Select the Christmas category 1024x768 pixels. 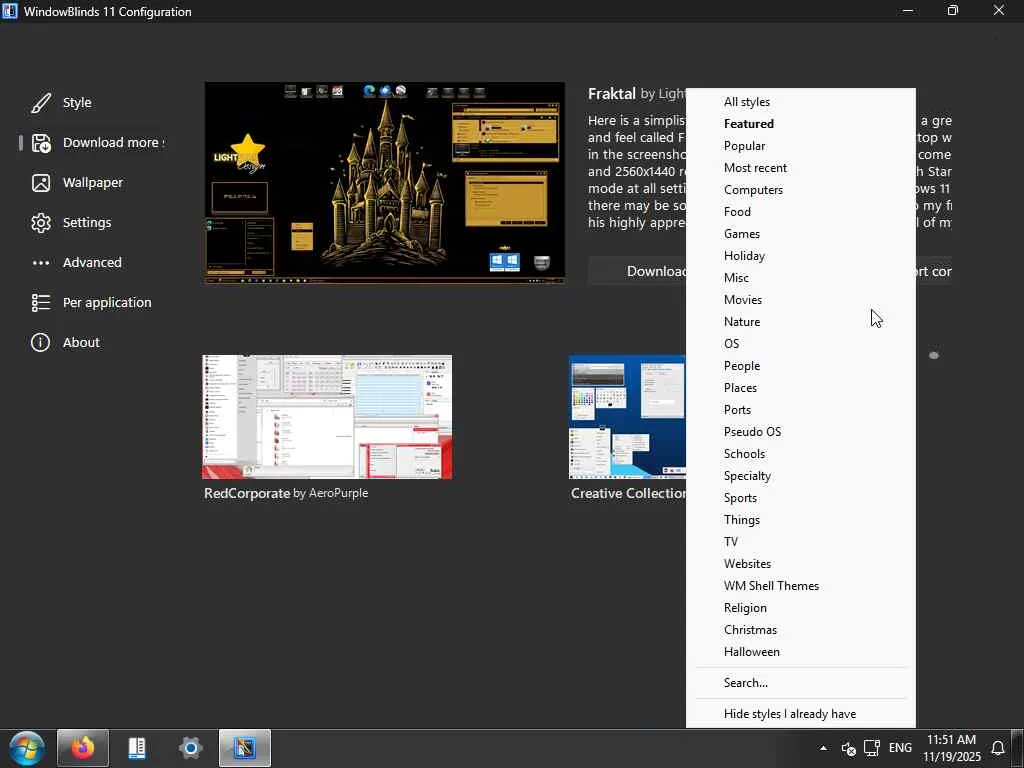(801, 630)
